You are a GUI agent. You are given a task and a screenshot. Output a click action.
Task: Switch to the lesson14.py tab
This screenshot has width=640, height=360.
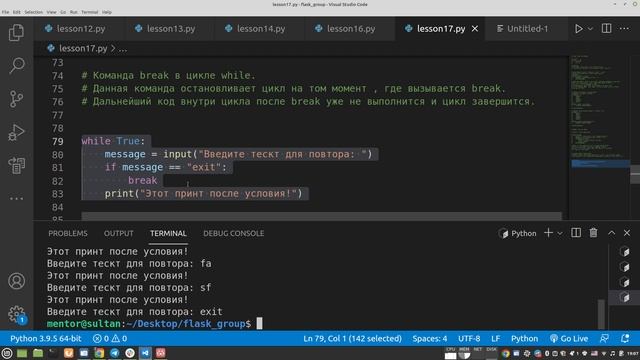point(260,29)
